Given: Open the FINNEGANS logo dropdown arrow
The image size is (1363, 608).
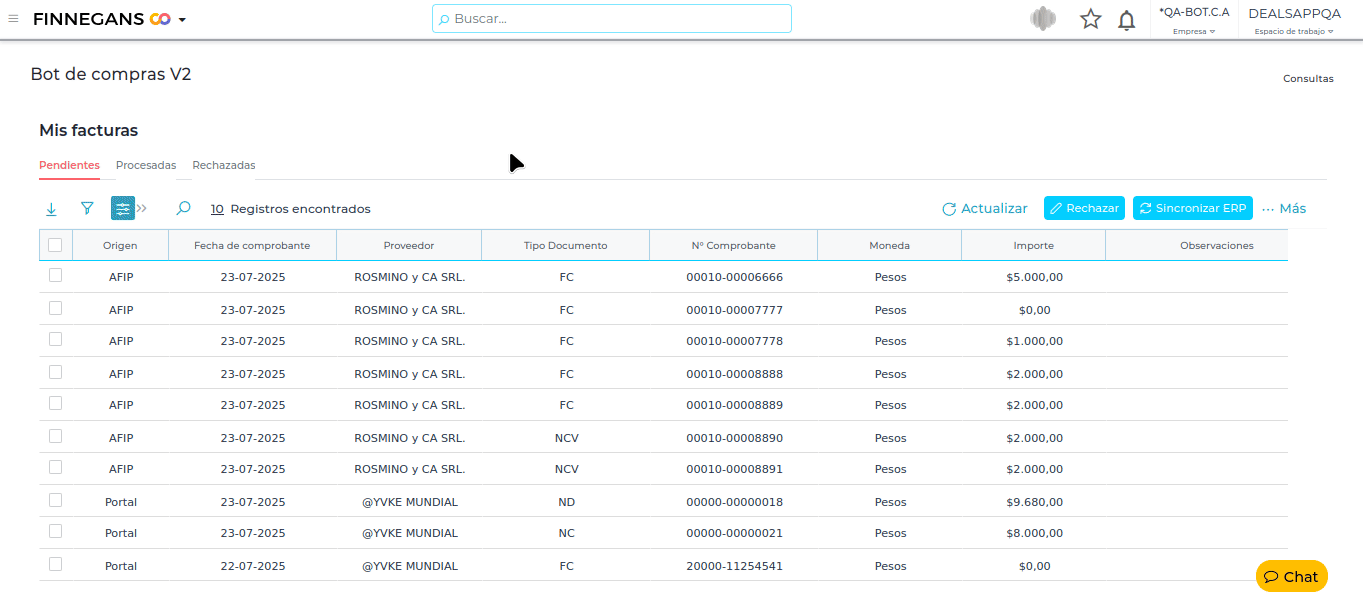Looking at the screenshot, I should tap(182, 20).
